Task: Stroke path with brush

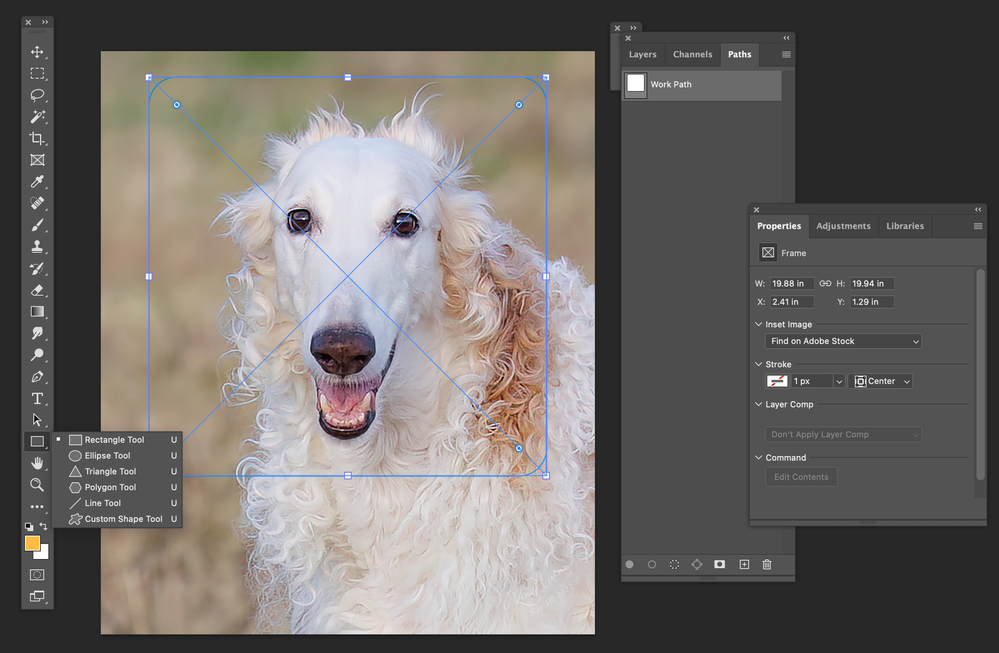Action: coord(652,564)
